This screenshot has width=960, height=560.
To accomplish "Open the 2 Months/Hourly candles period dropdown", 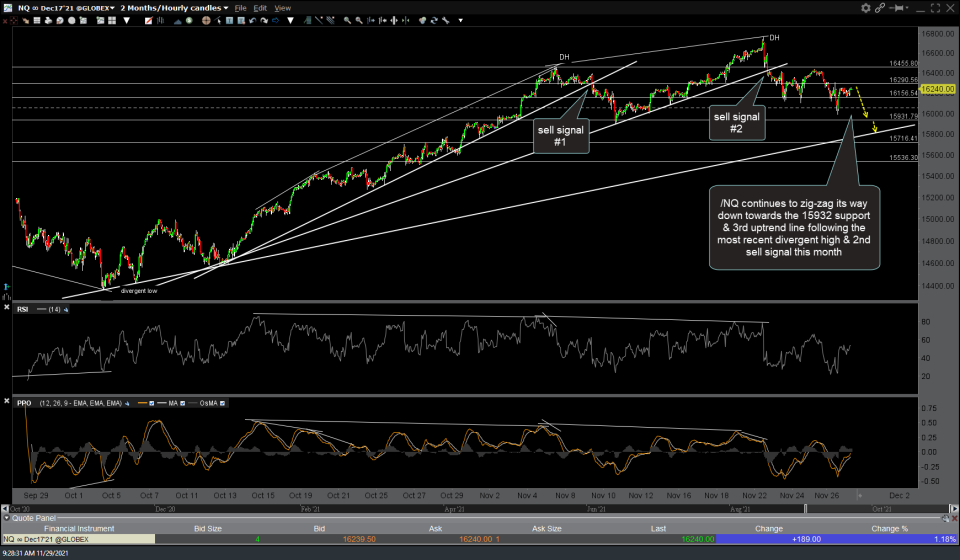I will click(x=174, y=8).
